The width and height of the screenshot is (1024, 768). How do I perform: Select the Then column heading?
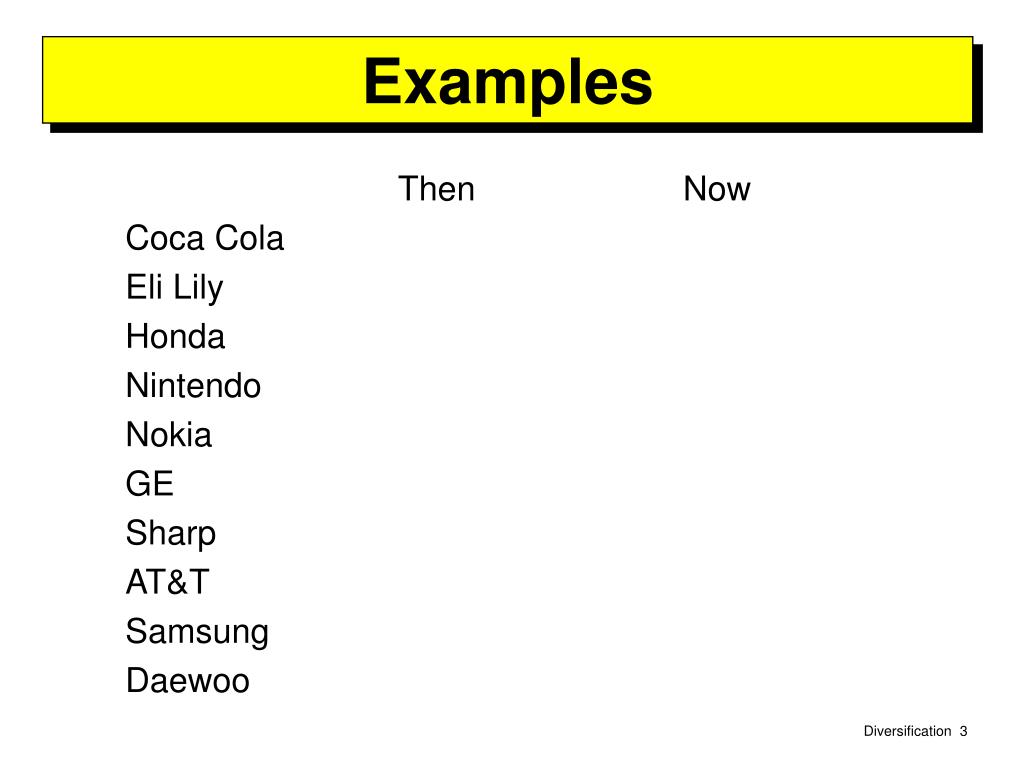click(x=436, y=189)
